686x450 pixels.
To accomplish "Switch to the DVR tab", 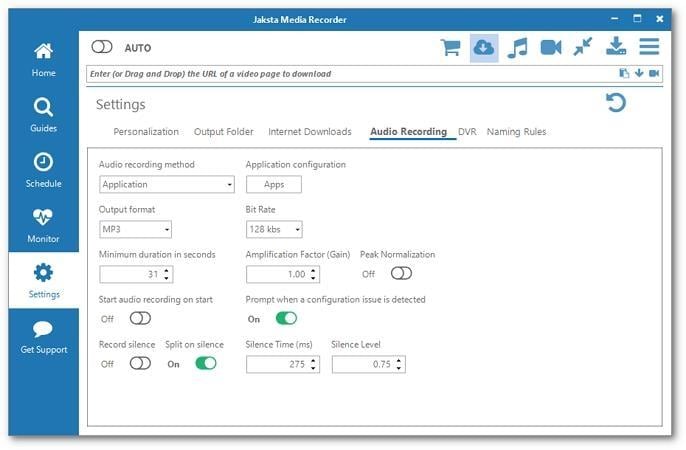I will 467,132.
